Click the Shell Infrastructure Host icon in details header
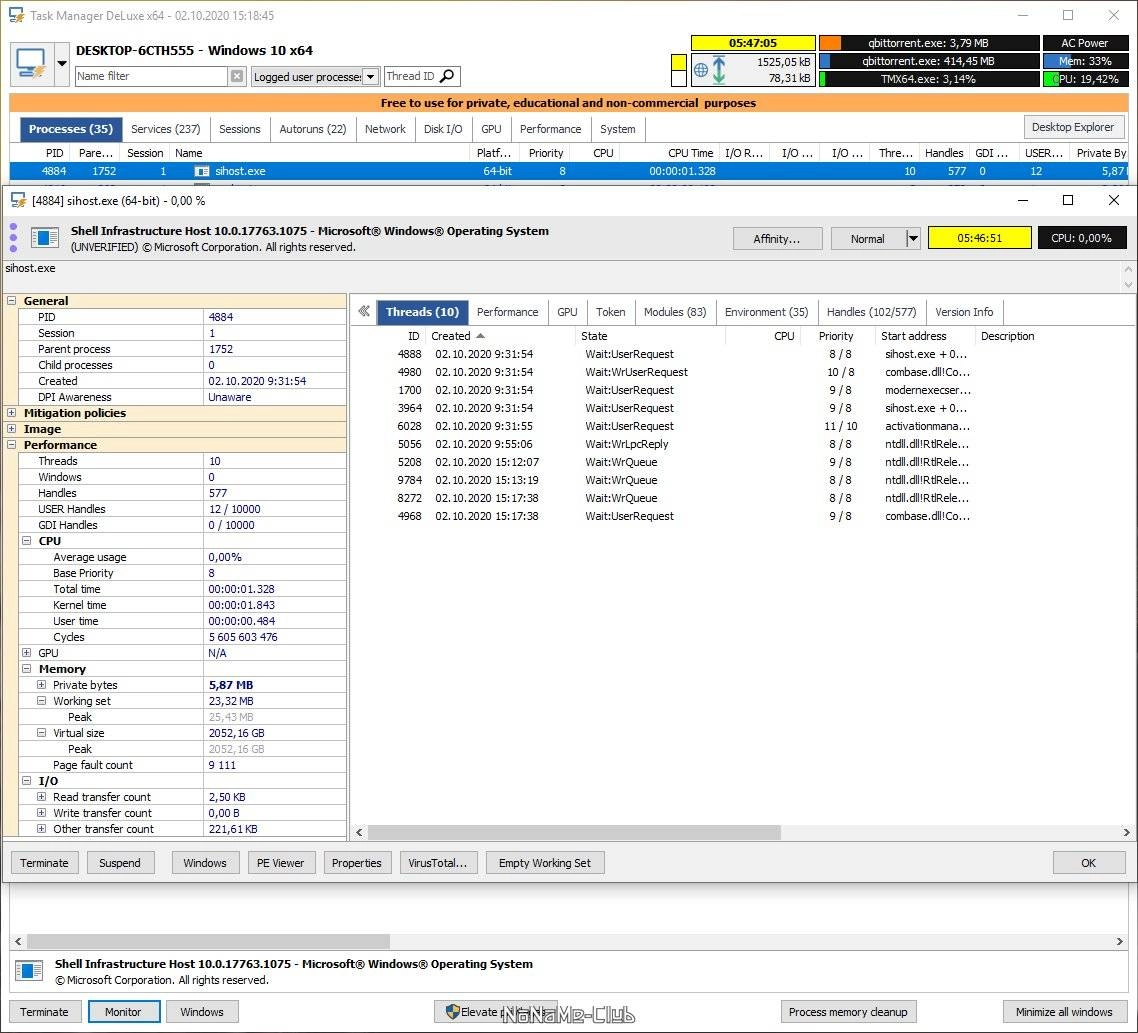 (x=44, y=238)
